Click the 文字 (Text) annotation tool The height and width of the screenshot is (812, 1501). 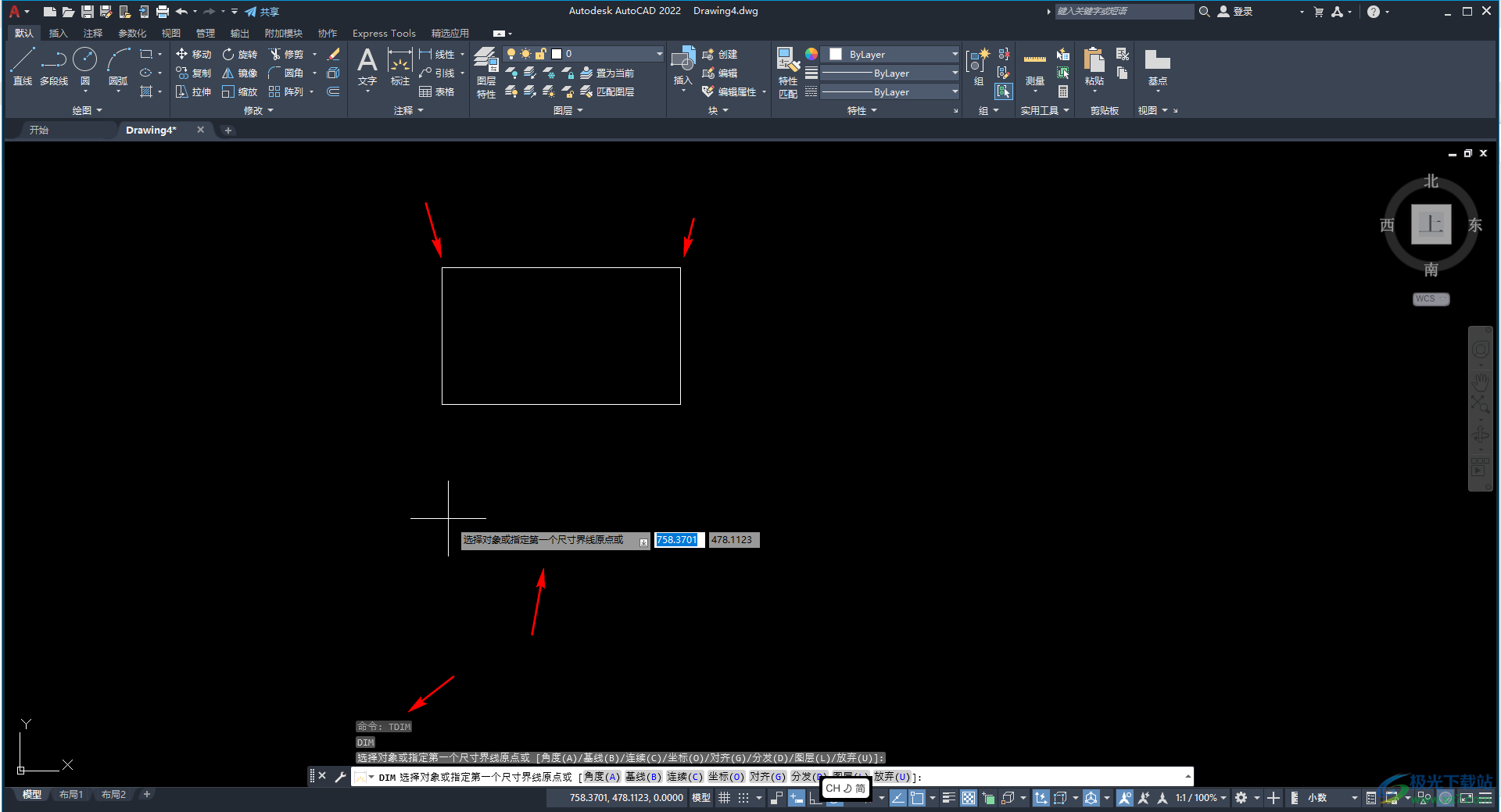[367, 66]
